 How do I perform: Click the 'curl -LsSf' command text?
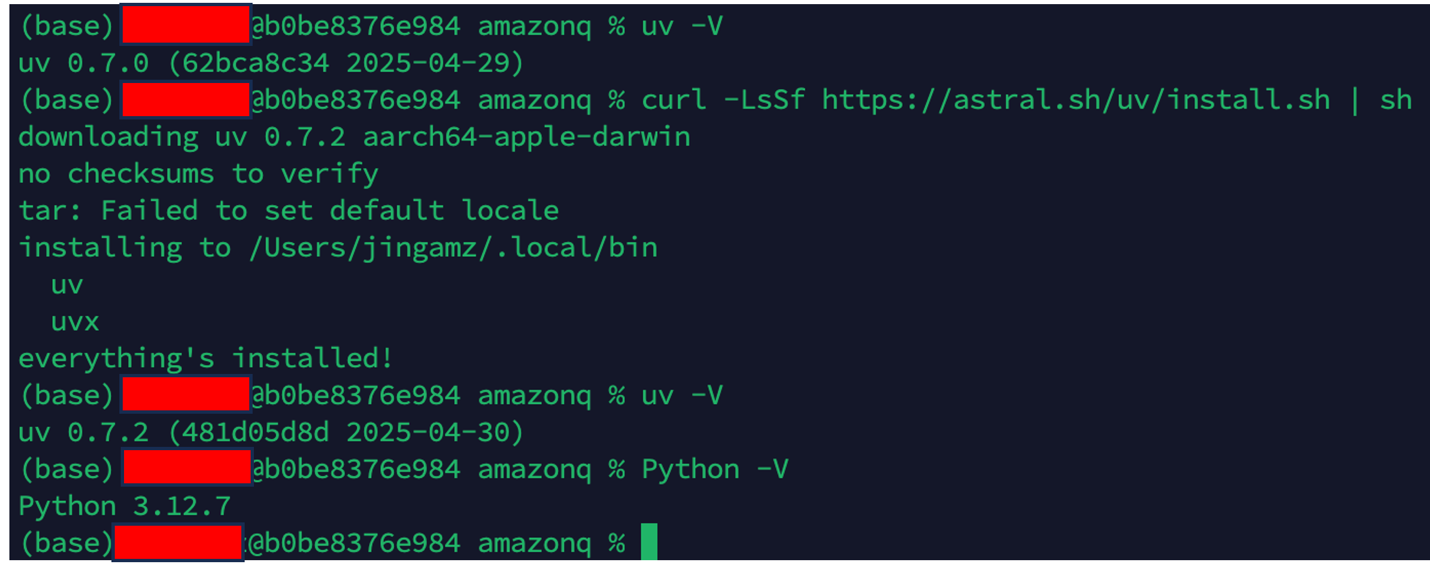point(723,100)
